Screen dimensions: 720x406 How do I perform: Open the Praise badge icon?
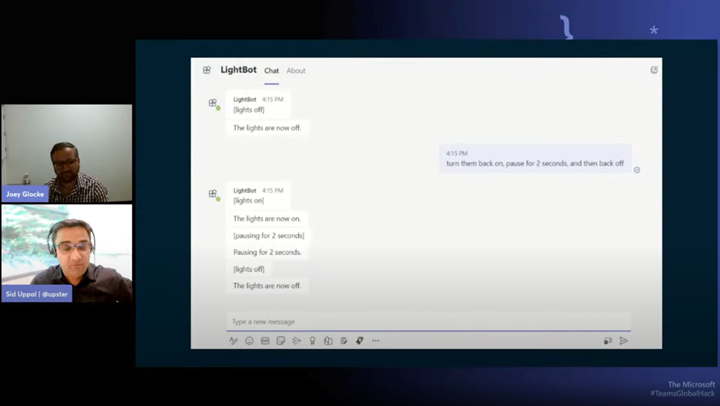coord(312,341)
